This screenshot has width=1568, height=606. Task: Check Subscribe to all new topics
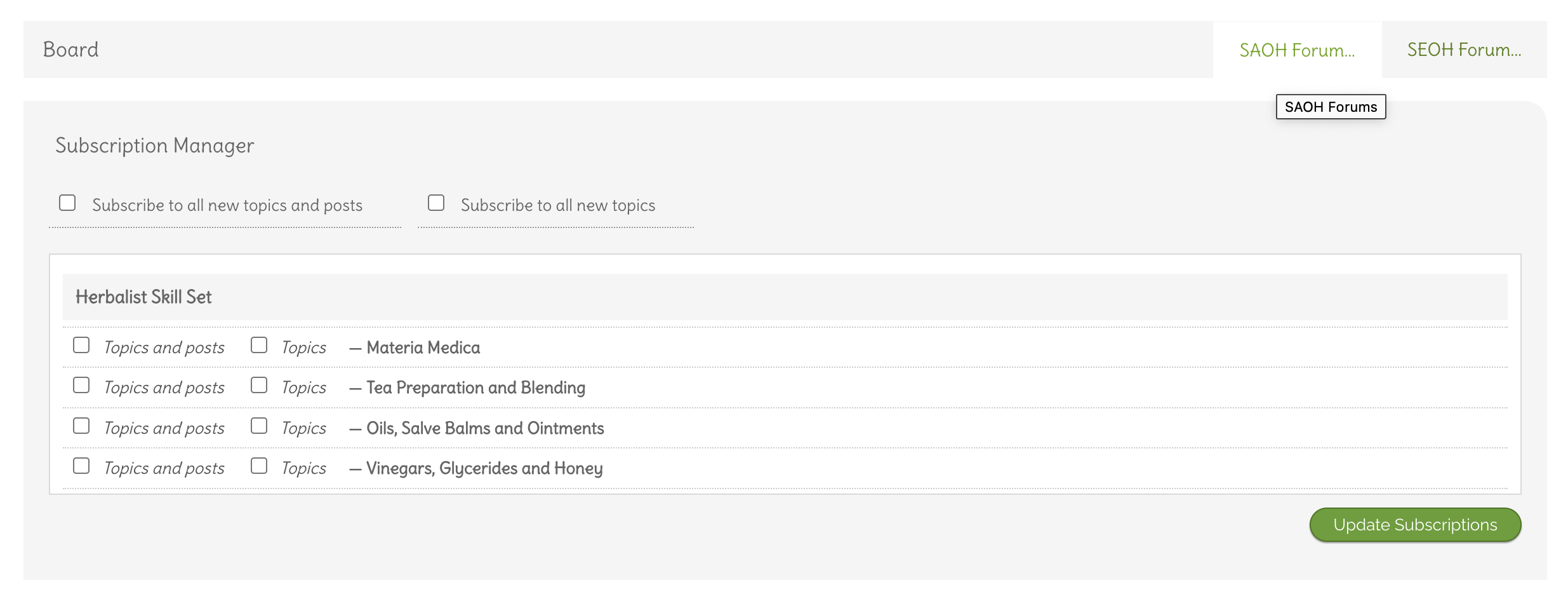pos(436,203)
